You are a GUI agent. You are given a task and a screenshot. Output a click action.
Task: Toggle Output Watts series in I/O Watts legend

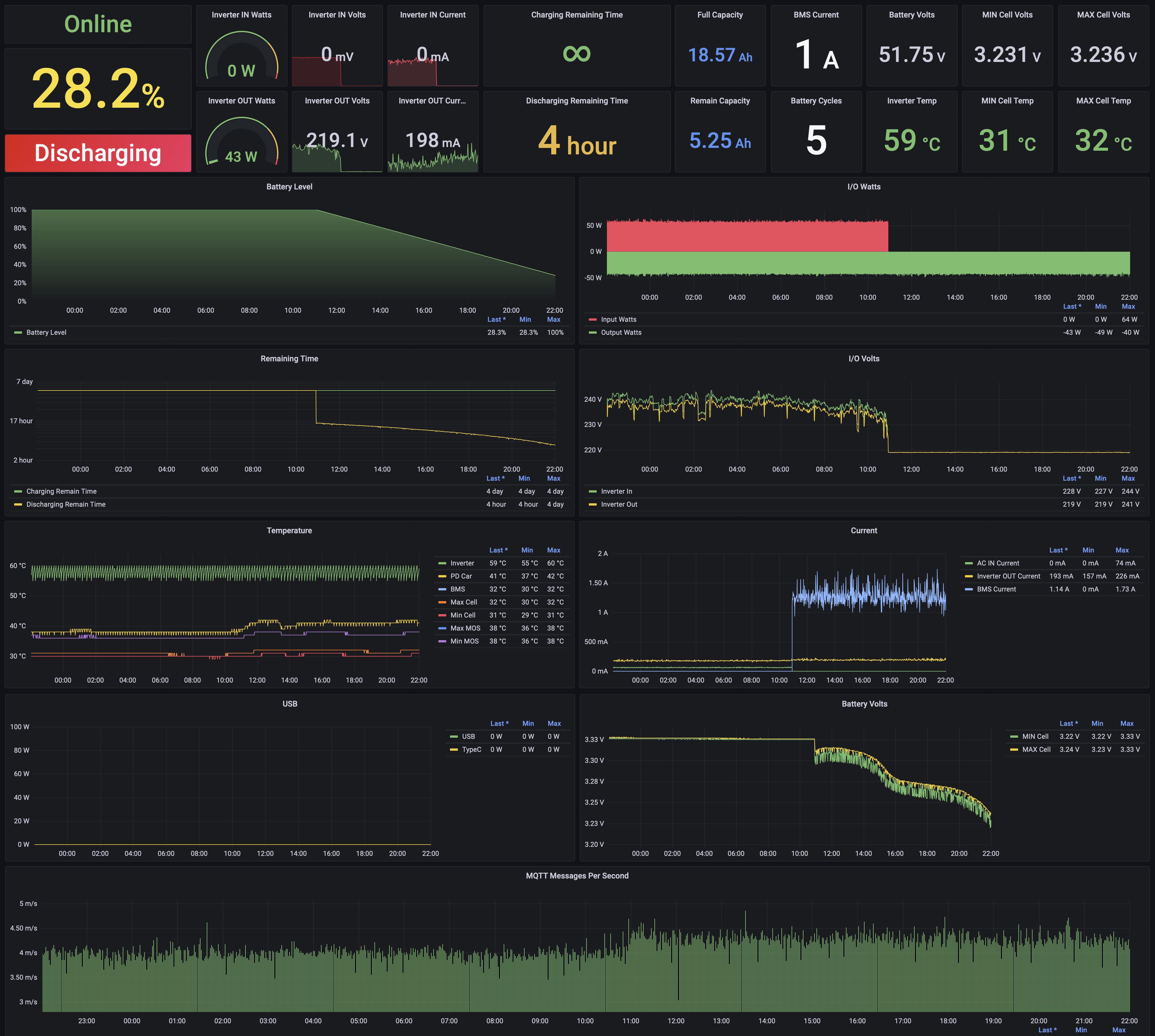621,333
